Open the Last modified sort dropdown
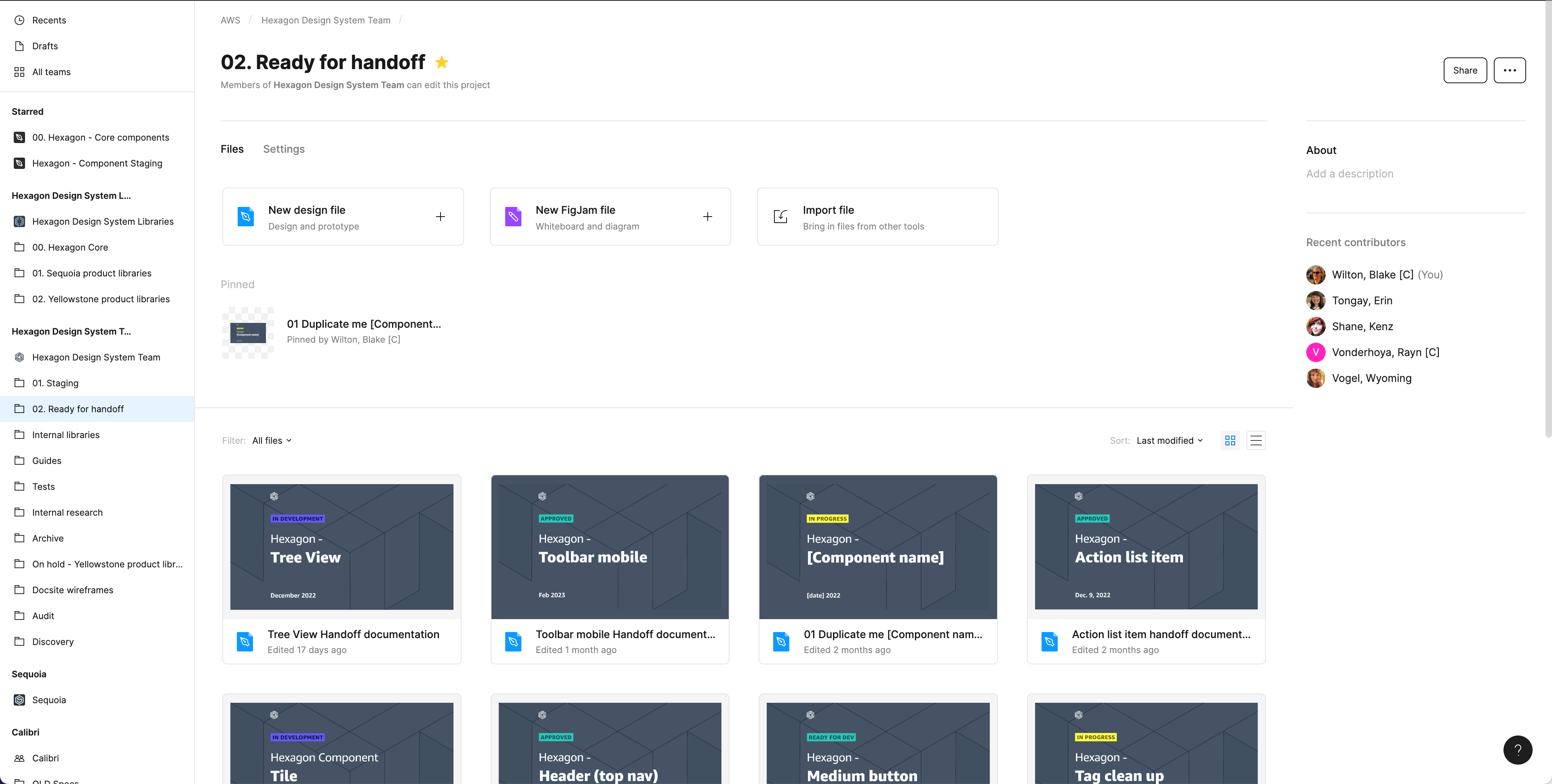The width and height of the screenshot is (1552, 784). [1169, 440]
